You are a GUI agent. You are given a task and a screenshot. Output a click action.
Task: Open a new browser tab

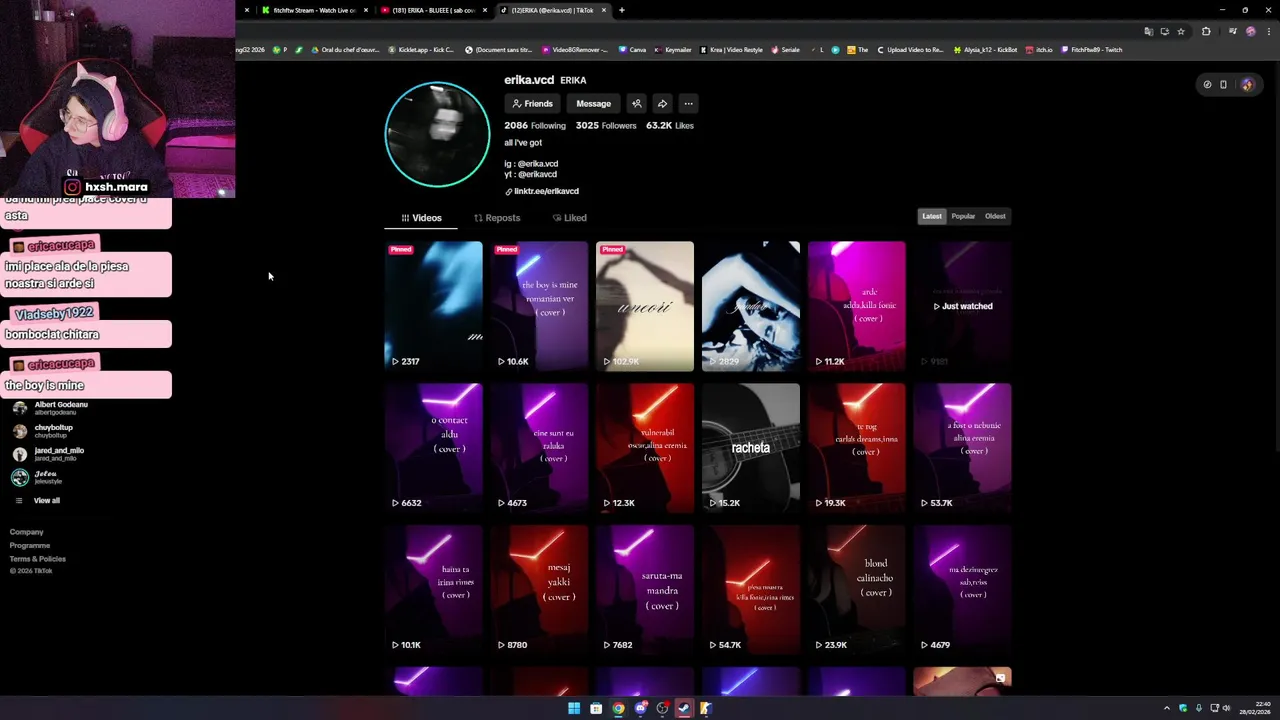coord(622,10)
